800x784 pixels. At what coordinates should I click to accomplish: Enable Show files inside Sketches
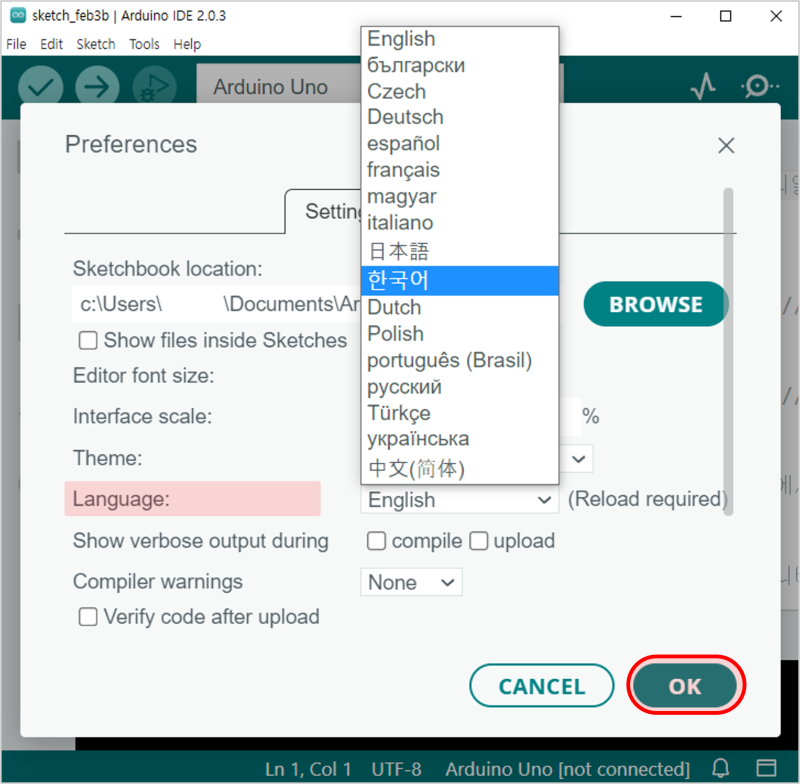87,340
